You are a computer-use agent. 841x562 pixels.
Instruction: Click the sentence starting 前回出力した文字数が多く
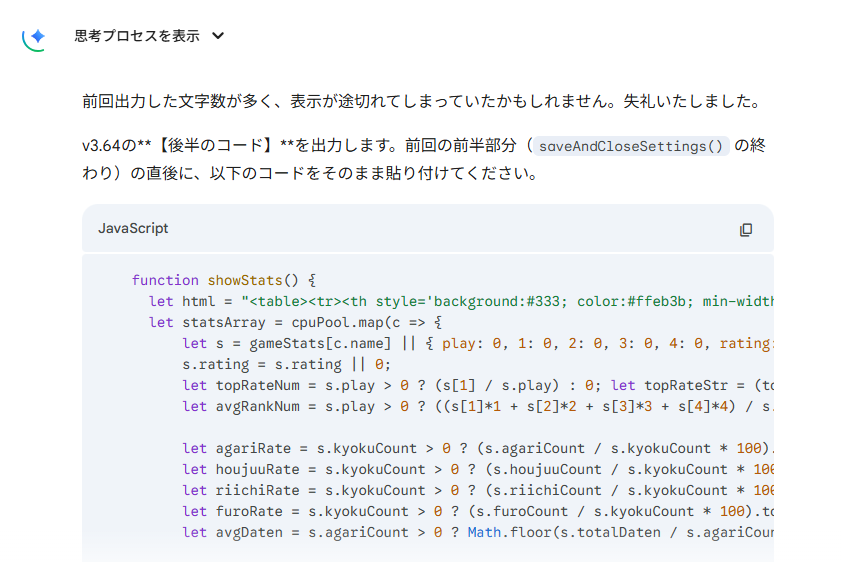tap(421, 101)
